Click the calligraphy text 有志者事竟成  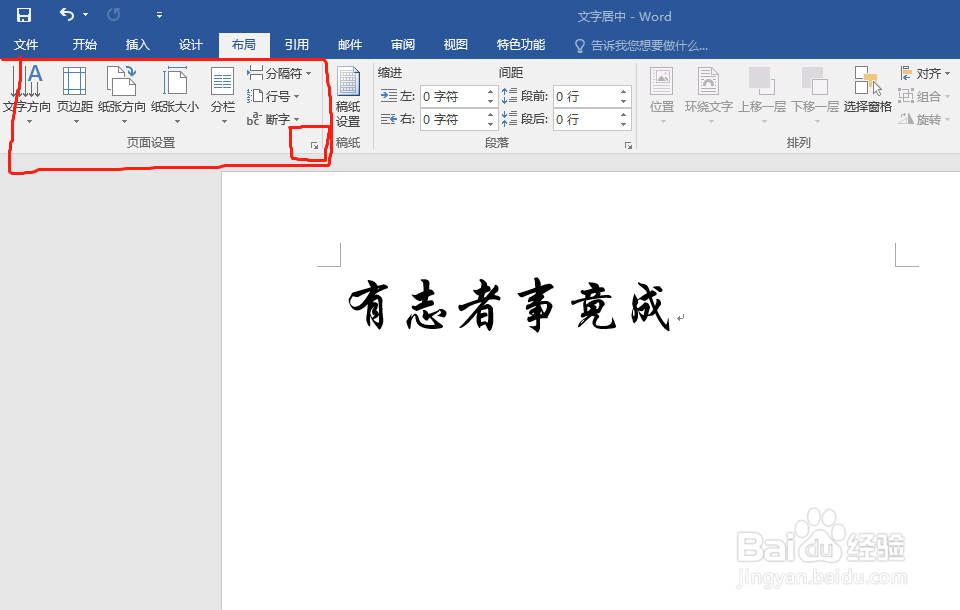[x=509, y=305]
